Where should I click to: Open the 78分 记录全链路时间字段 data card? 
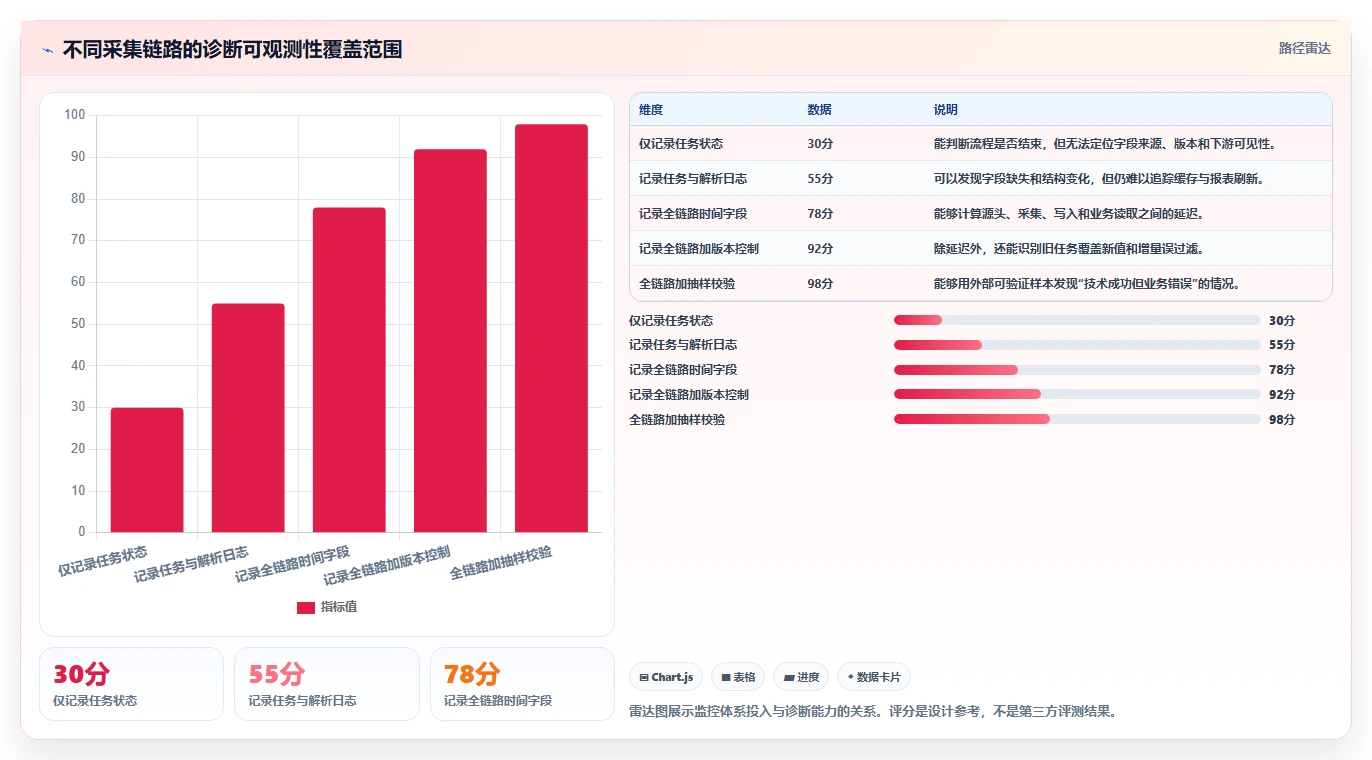coord(522,684)
